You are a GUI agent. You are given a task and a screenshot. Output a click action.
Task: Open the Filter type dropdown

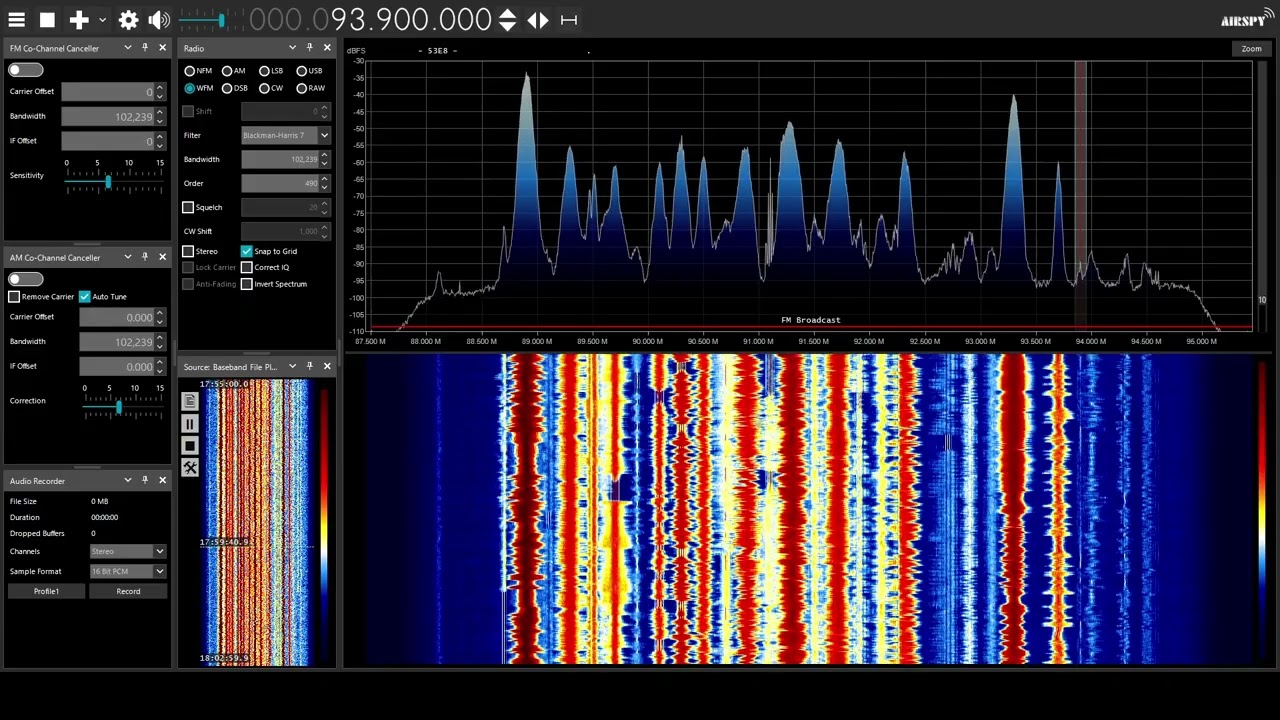click(286, 135)
